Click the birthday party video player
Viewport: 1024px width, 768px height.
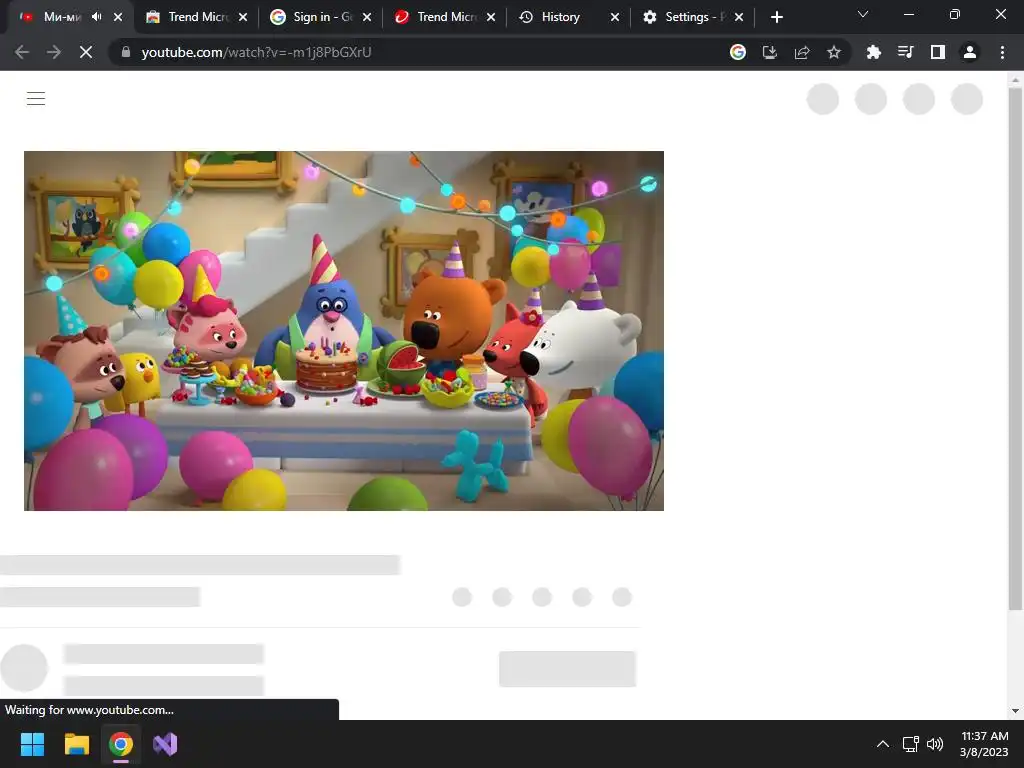click(344, 331)
